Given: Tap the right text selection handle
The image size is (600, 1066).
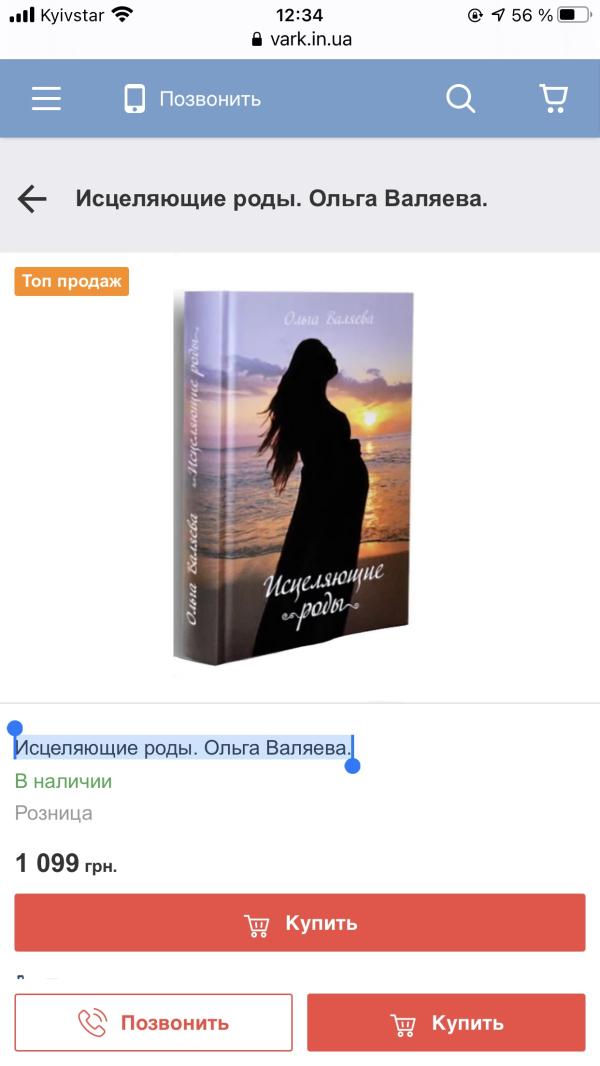Looking at the screenshot, I should click(x=353, y=766).
